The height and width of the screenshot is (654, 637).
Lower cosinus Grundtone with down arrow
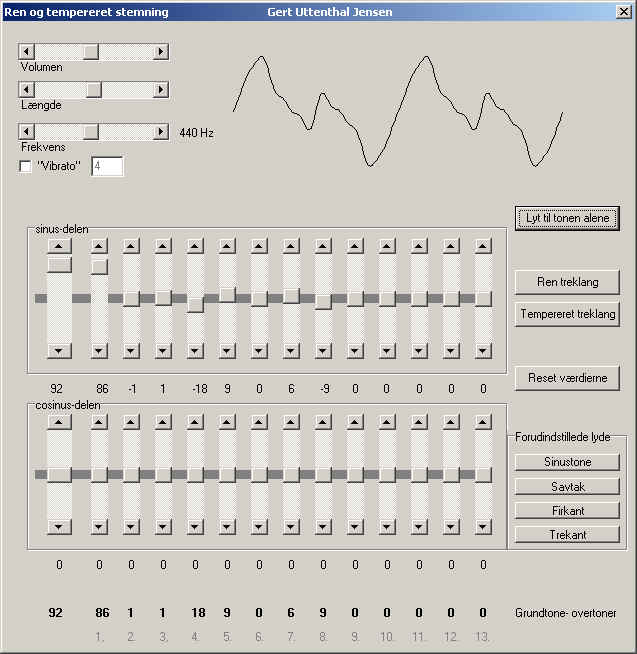point(59,527)
